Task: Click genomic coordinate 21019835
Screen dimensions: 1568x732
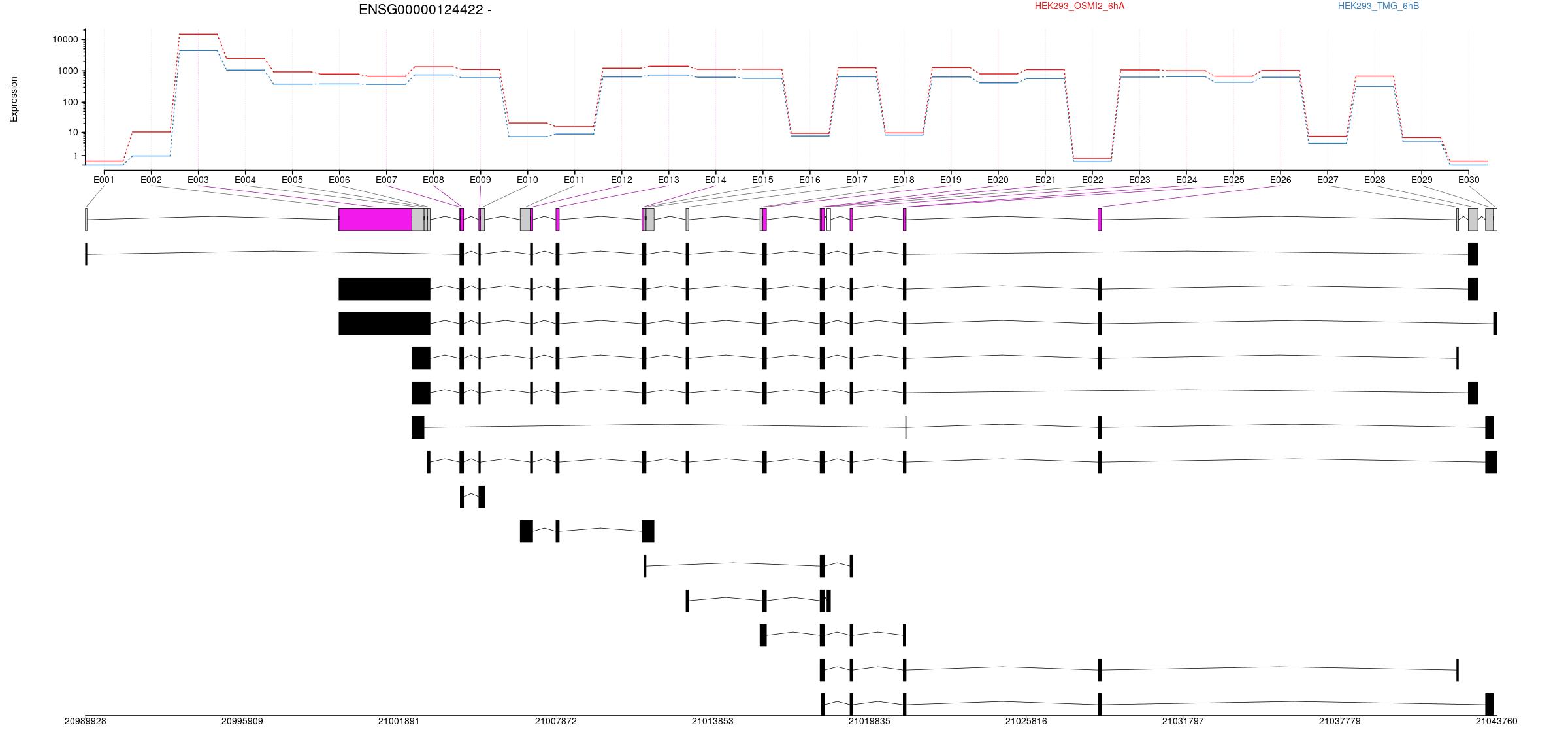Action: coord(869,721)
